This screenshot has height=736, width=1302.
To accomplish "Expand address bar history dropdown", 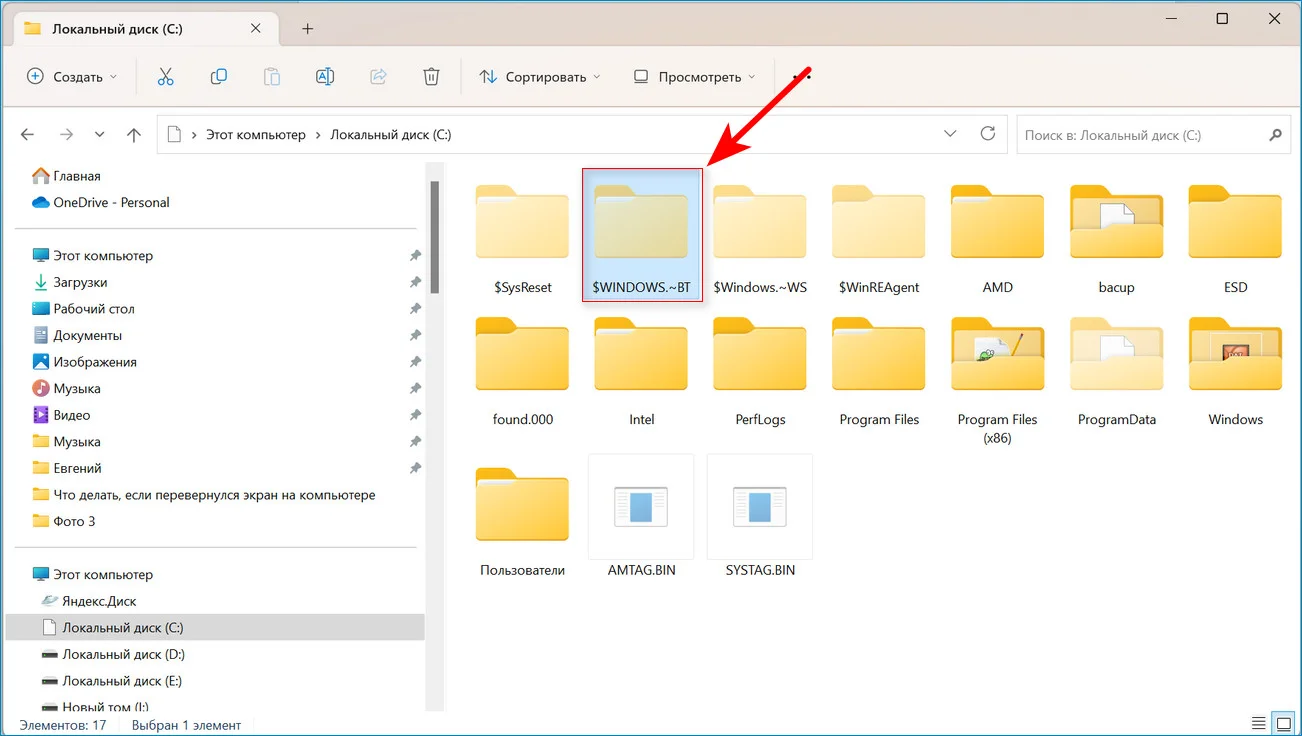I will 950,134.
